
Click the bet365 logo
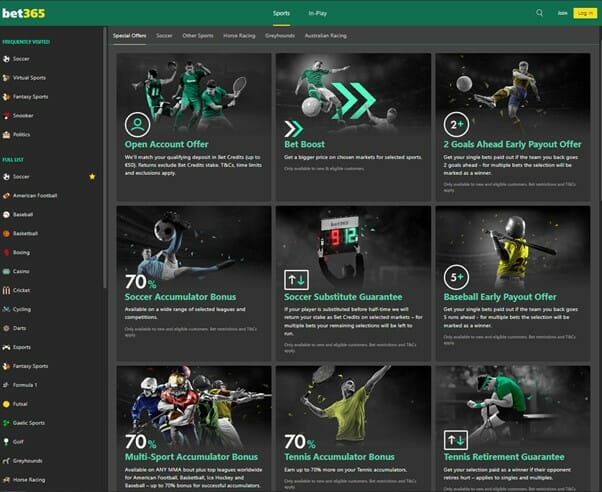(x=24, y=13)
